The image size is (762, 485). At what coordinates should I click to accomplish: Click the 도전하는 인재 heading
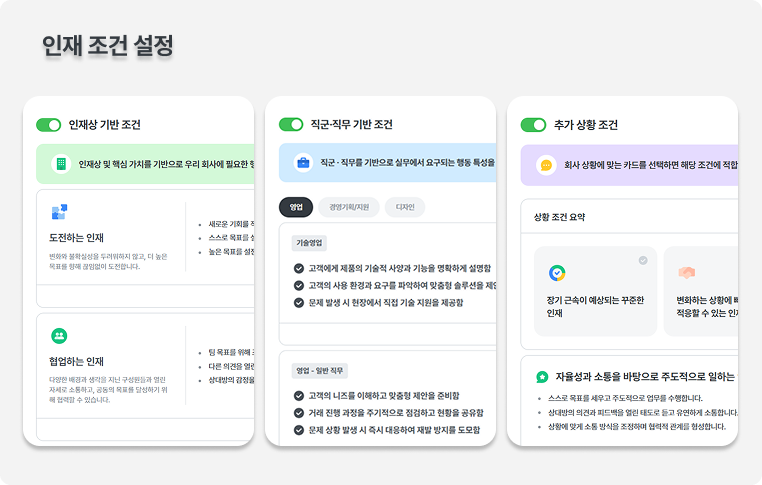(x=76, y=238)
